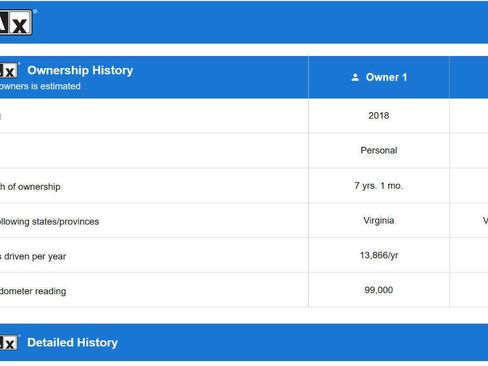
Task: Select the 13,866/yr miles value
Action: pyautogui.click(x=379, y=255)
